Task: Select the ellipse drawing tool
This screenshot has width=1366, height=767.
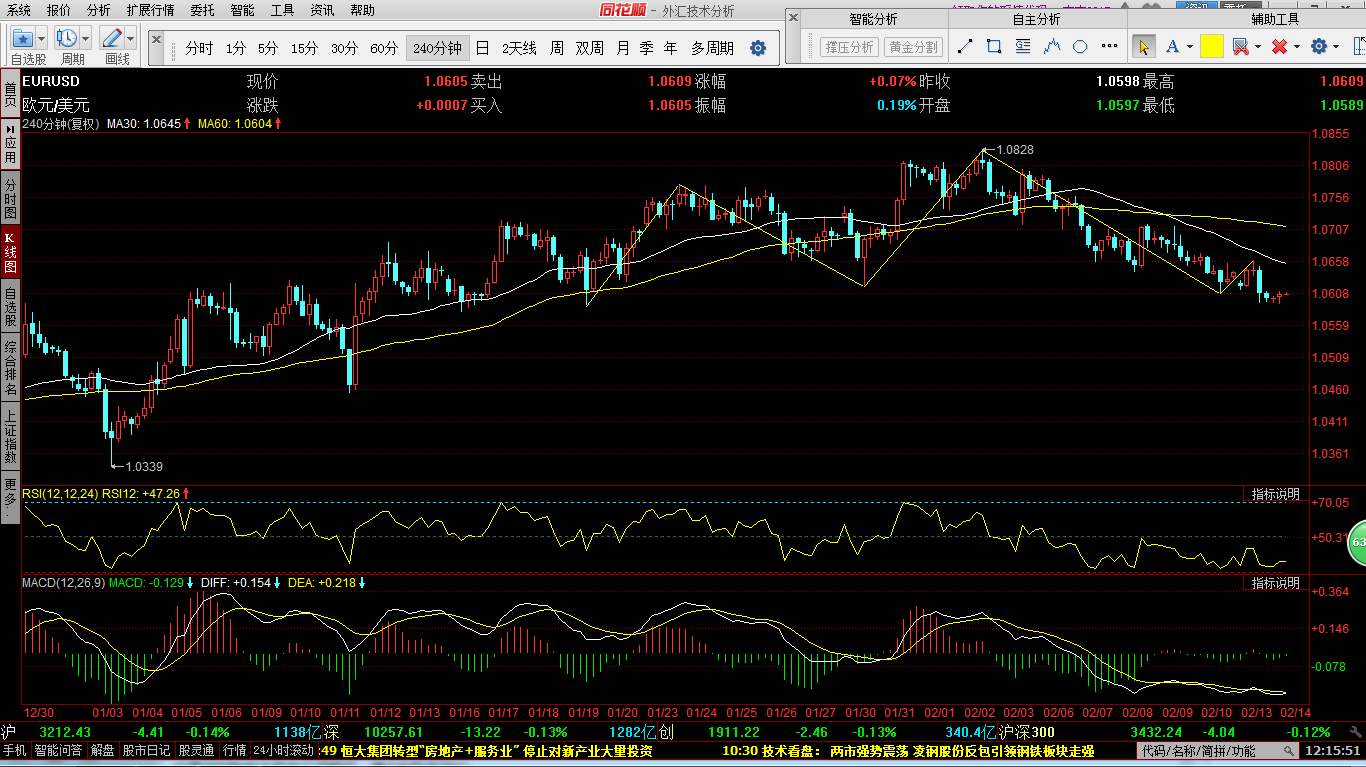Action: [1080, 47]
